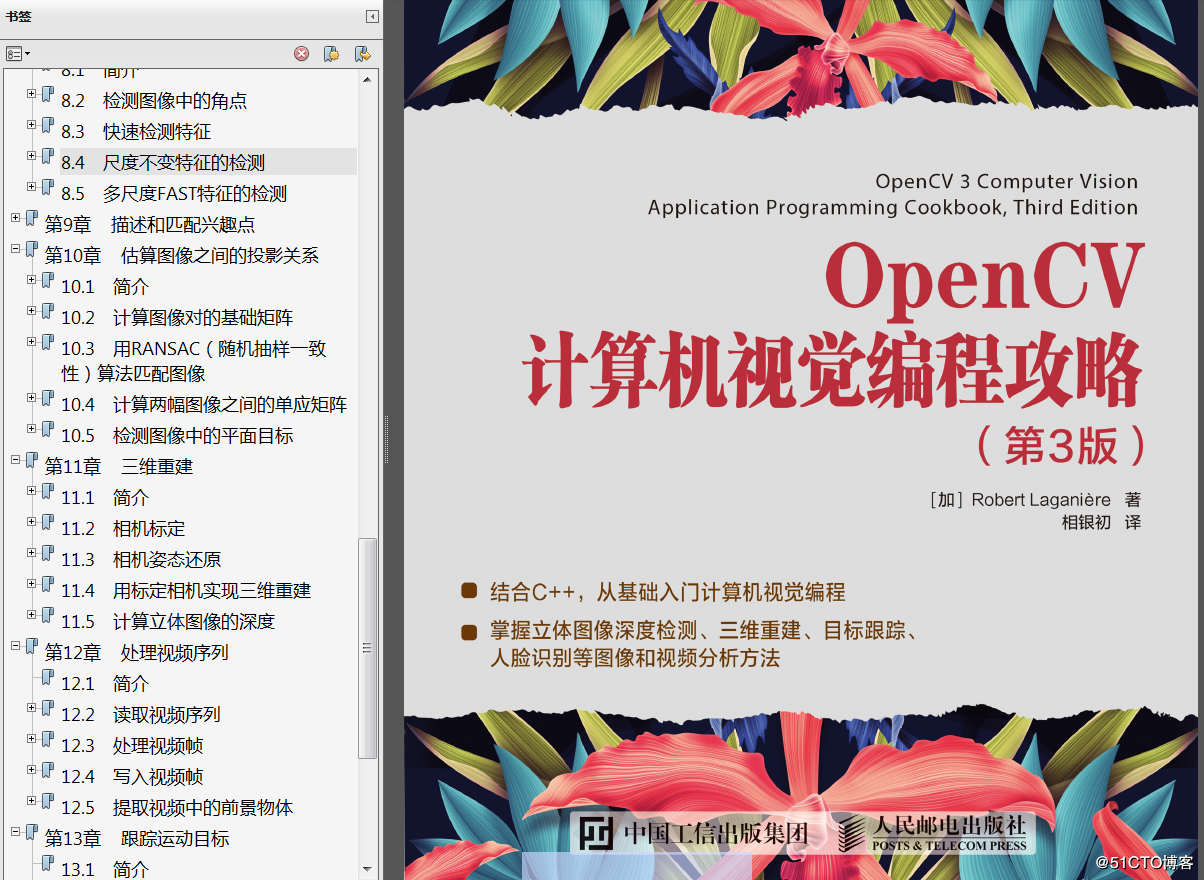Open bookmark 12.3 处理视频帧

[132, 745]
